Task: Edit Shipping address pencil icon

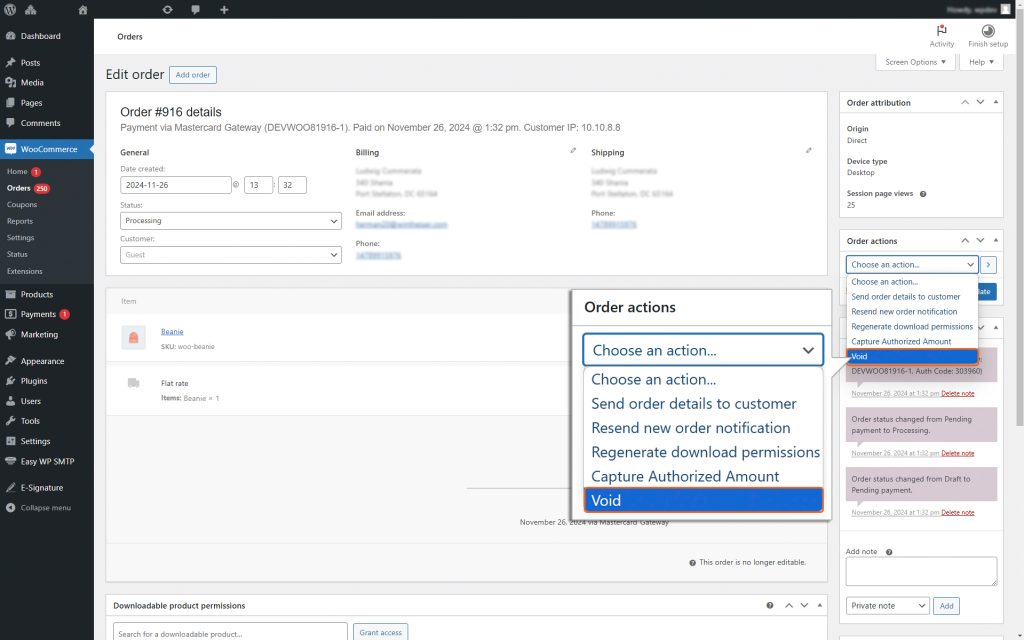Action: (808, 151)
